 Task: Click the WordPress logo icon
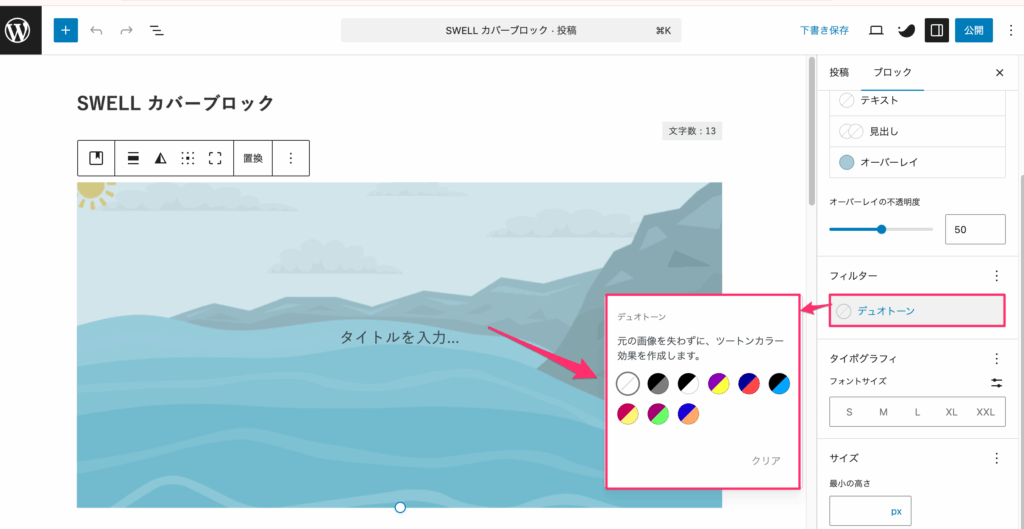(20, 30)
